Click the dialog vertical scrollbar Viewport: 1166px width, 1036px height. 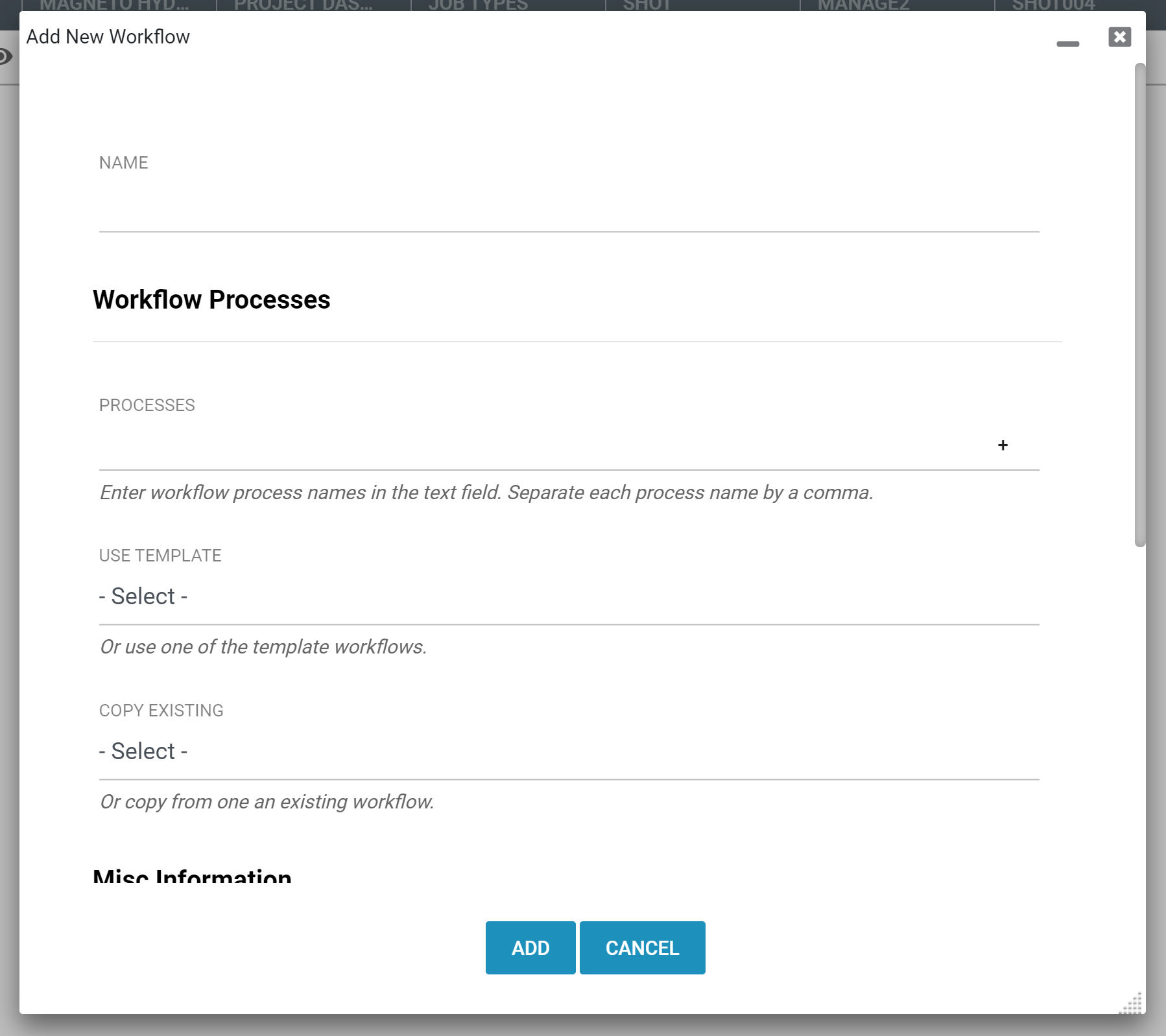tap(1139, 305)
